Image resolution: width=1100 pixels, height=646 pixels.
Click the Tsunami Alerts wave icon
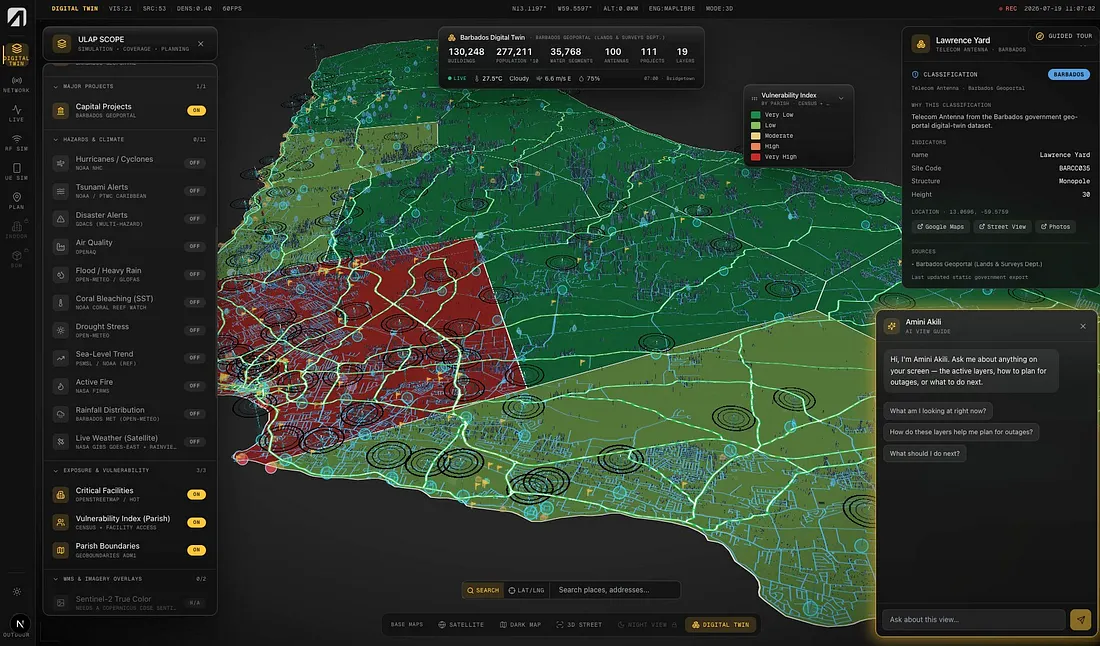[x=60, y=191]
